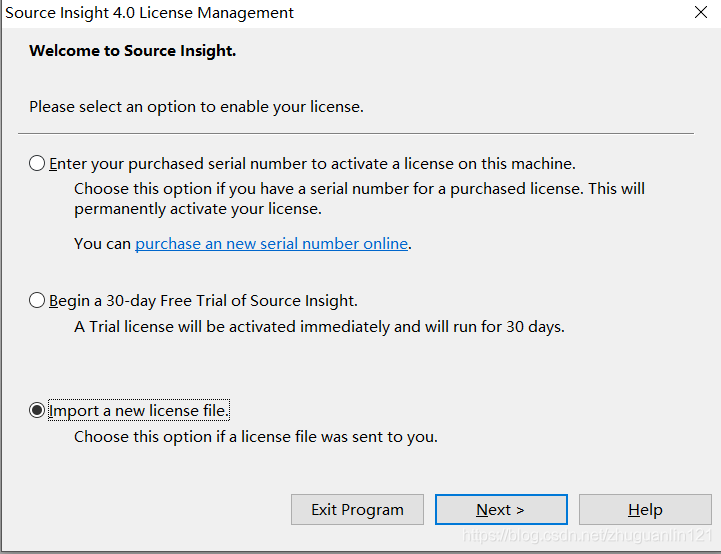
Task: Select the purchased serial number radio circle
Action: point(37,163)
